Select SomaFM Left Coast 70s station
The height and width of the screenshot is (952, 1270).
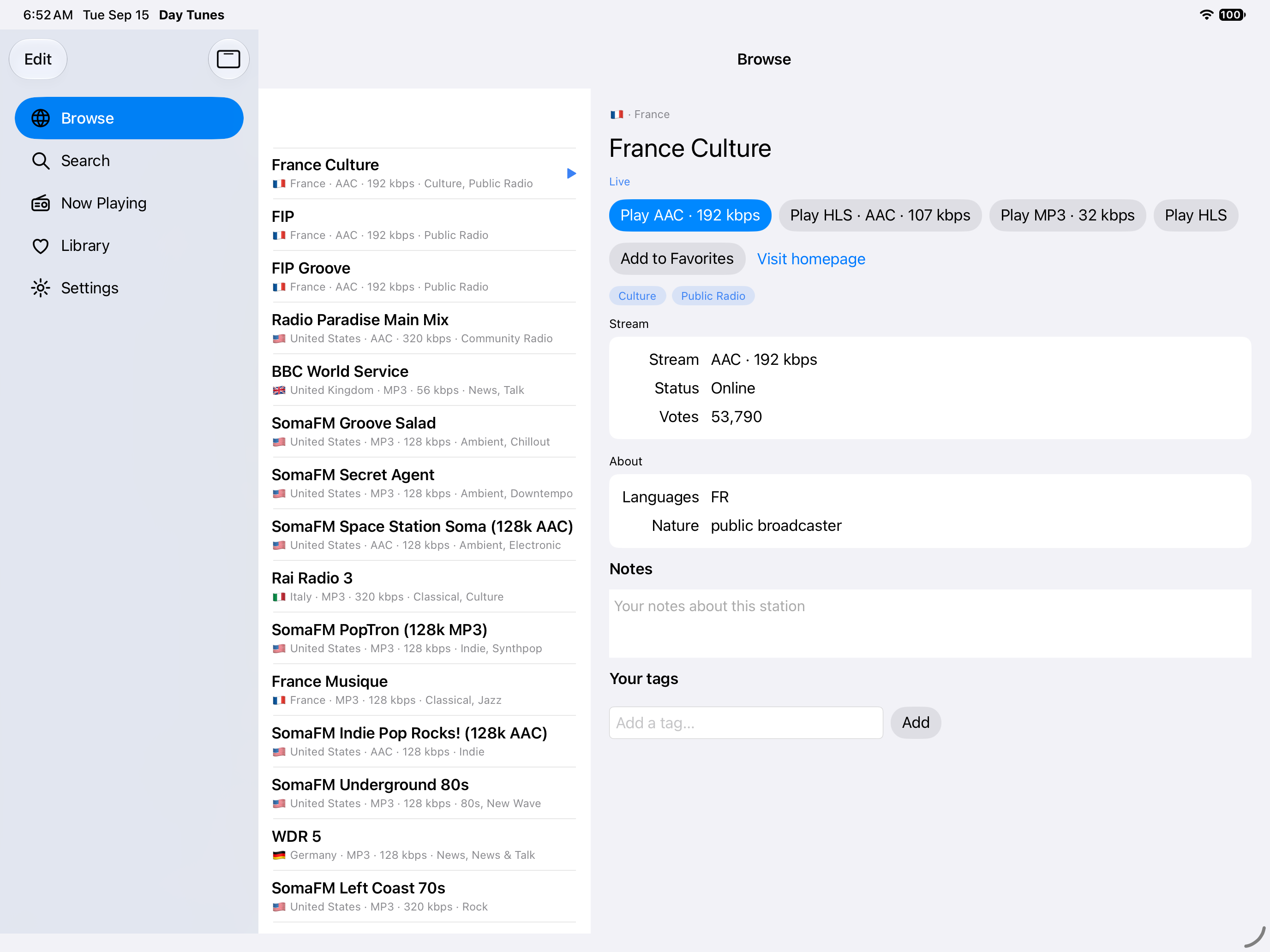(x=424, y=896)
